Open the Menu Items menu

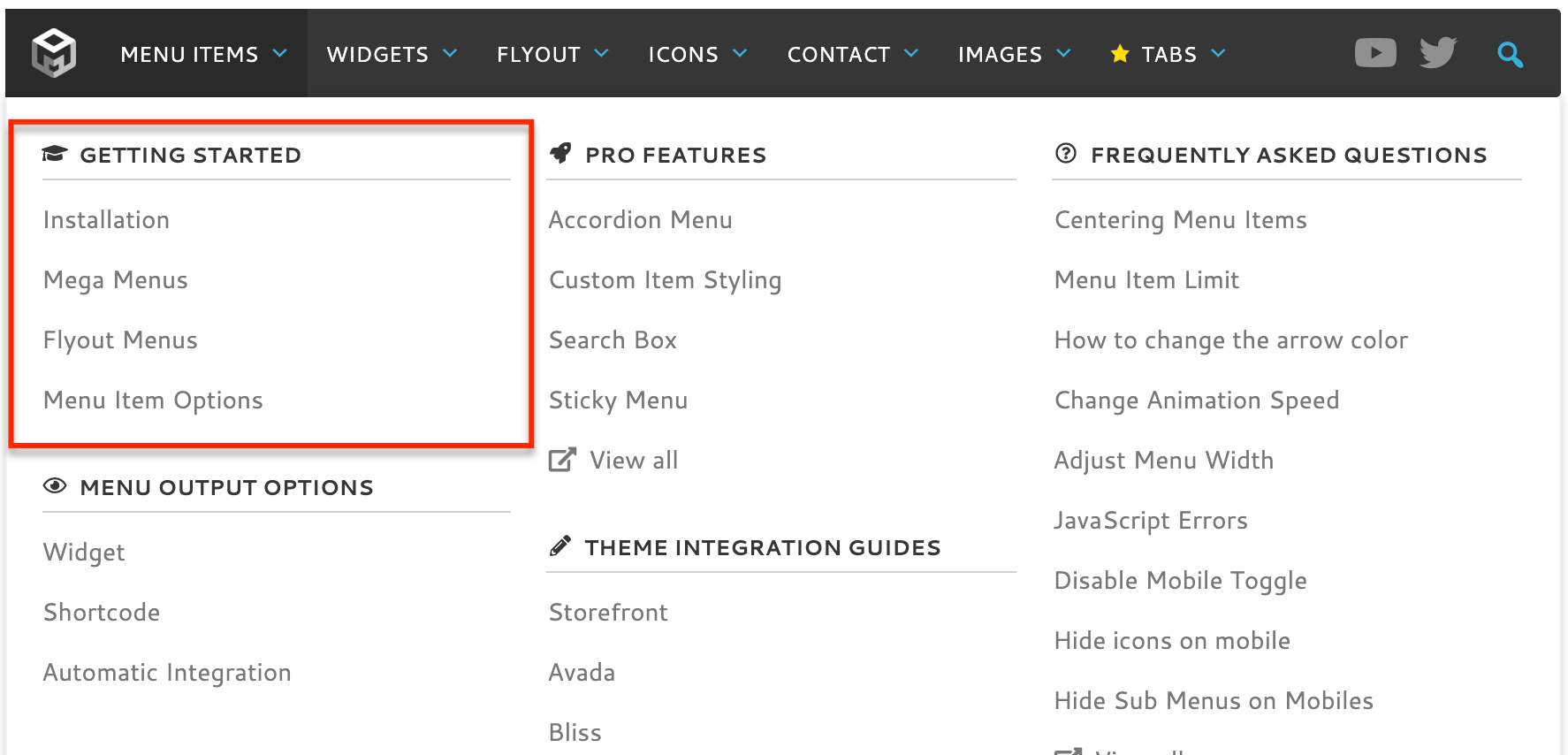tap(189, 55)
